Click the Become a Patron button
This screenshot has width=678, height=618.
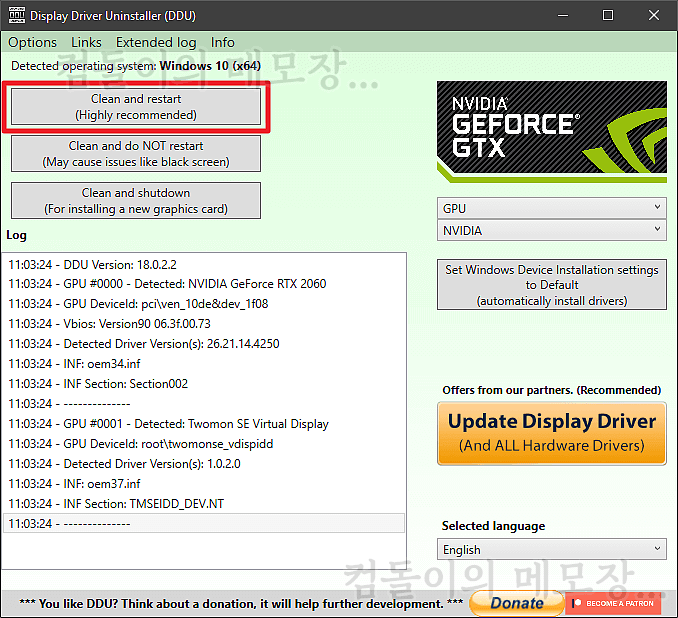(613, 603)
